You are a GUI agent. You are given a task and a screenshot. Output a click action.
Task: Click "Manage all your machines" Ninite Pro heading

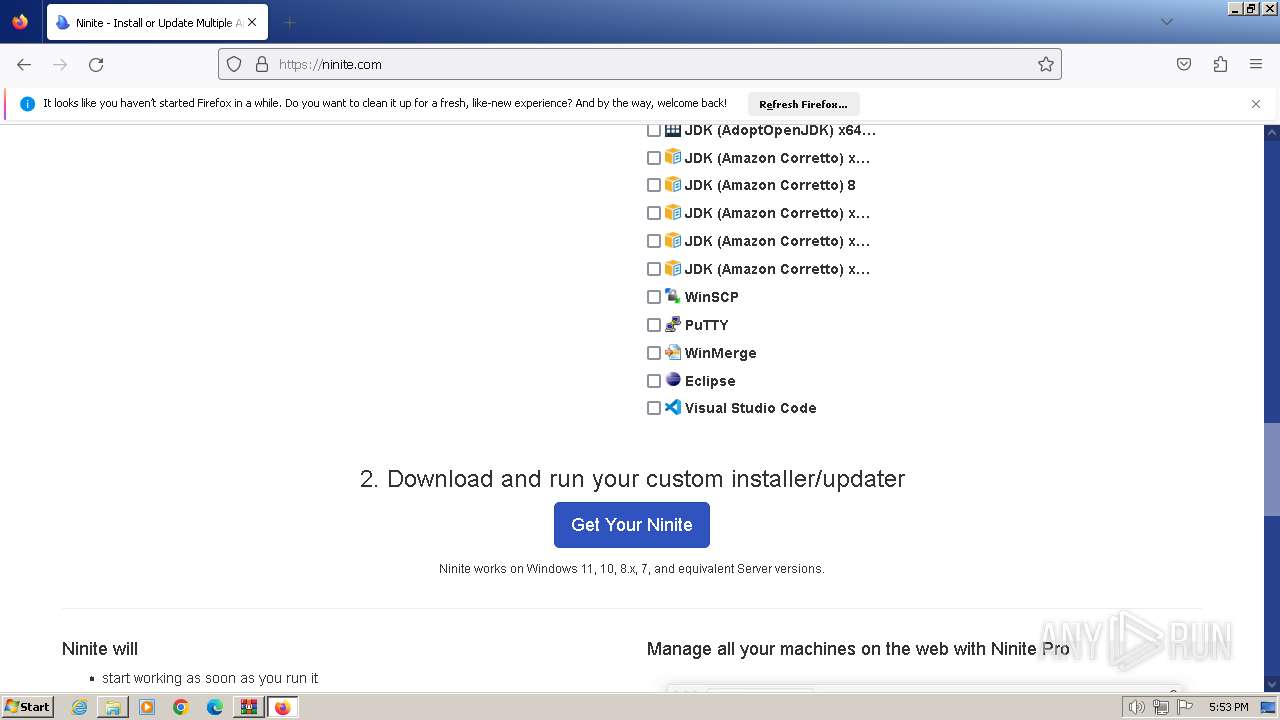click(x=858, y=649)
